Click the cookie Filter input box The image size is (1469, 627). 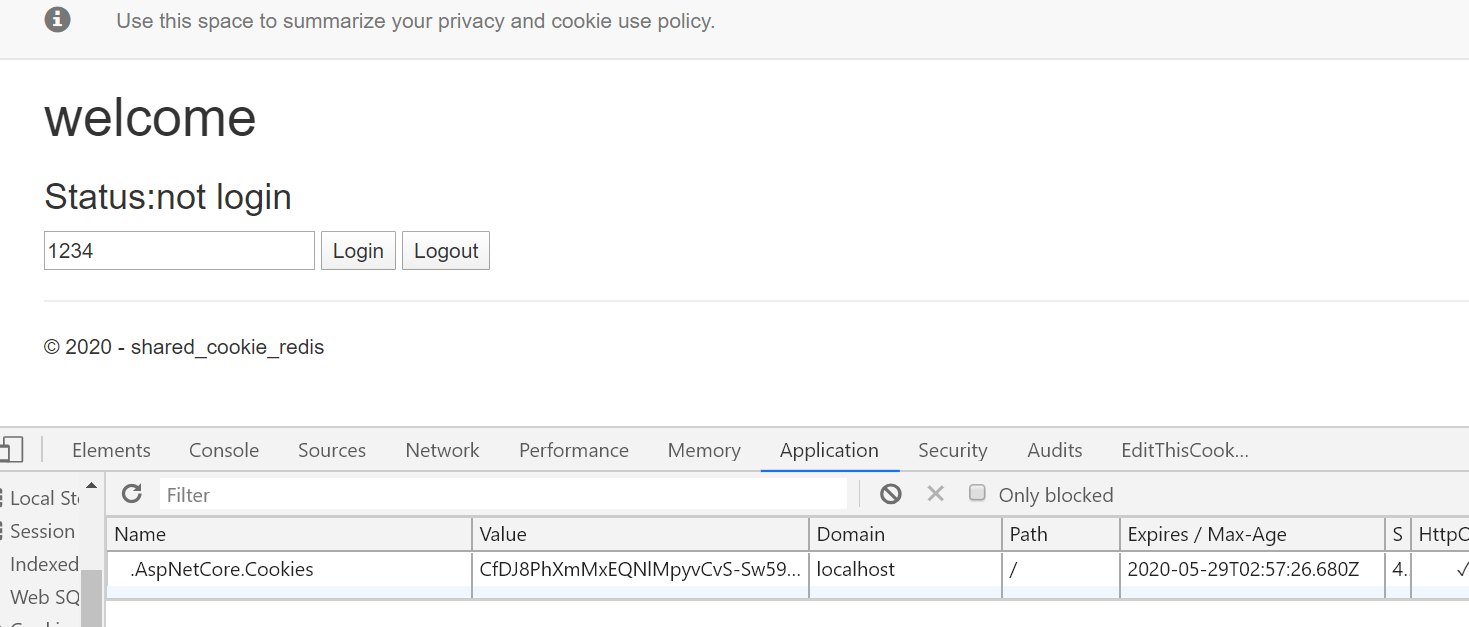point(503,494)
